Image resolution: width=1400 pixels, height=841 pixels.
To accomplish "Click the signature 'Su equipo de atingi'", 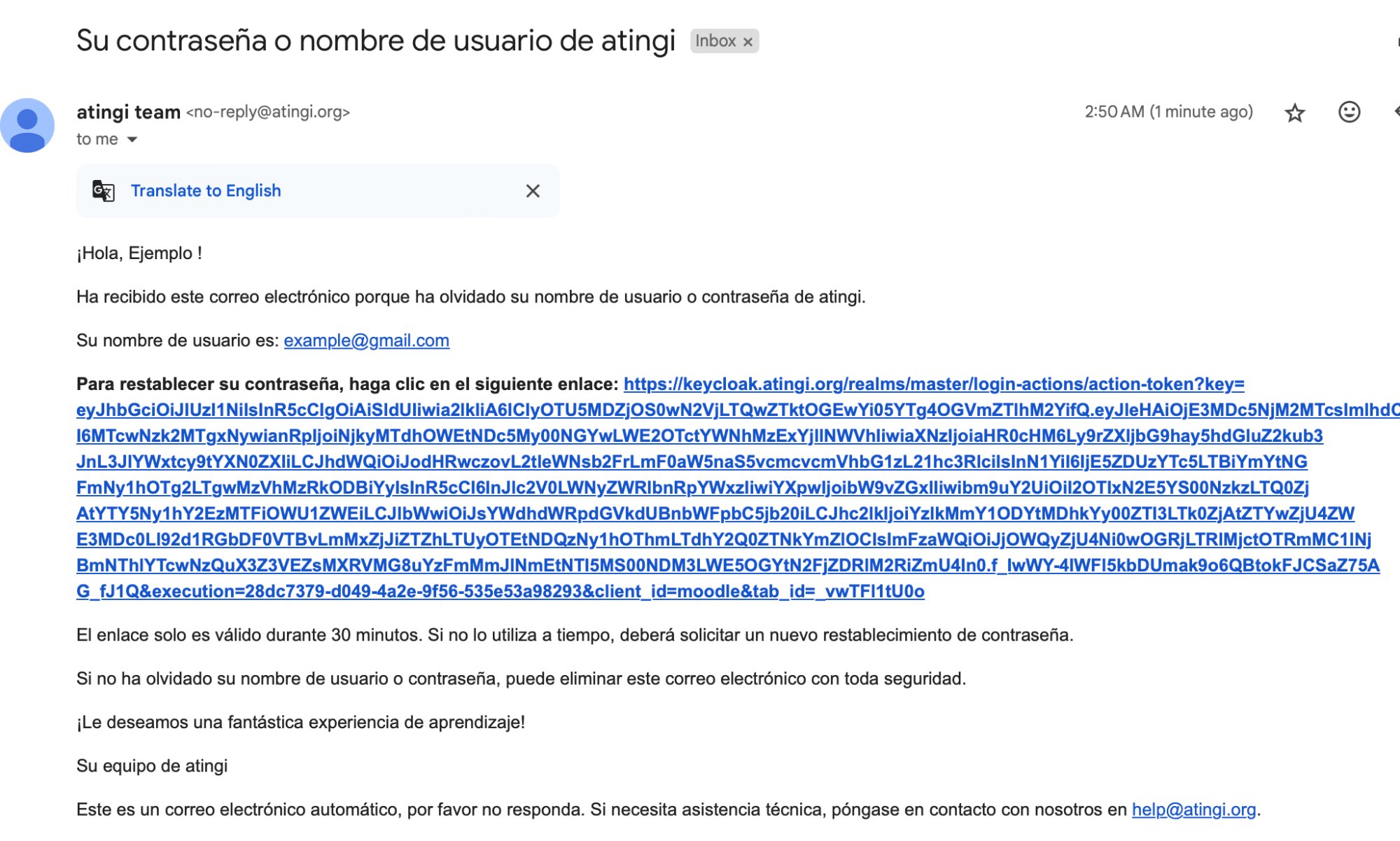I will pos(152,766).
